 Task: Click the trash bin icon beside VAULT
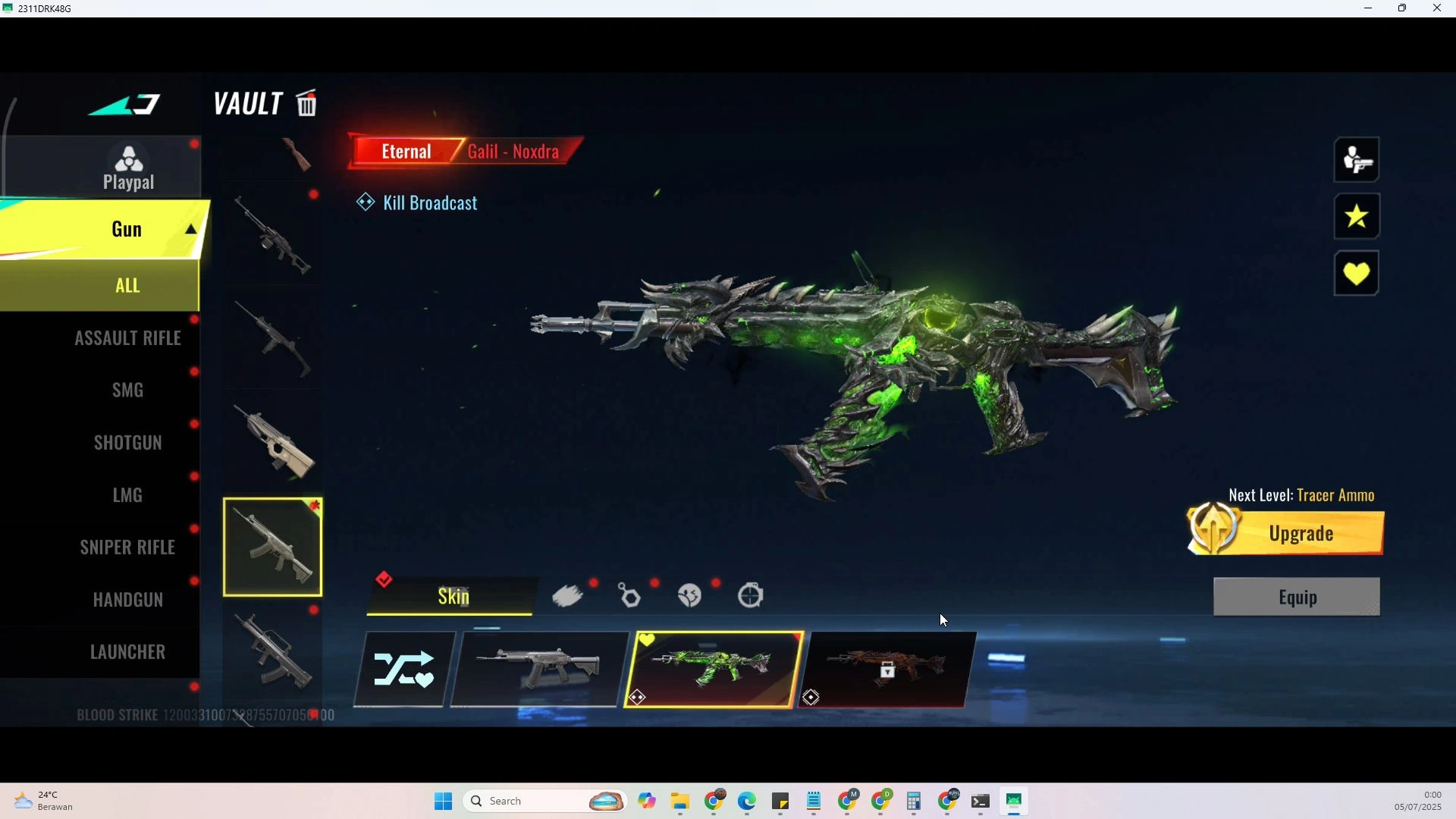[x=307, y=103]
